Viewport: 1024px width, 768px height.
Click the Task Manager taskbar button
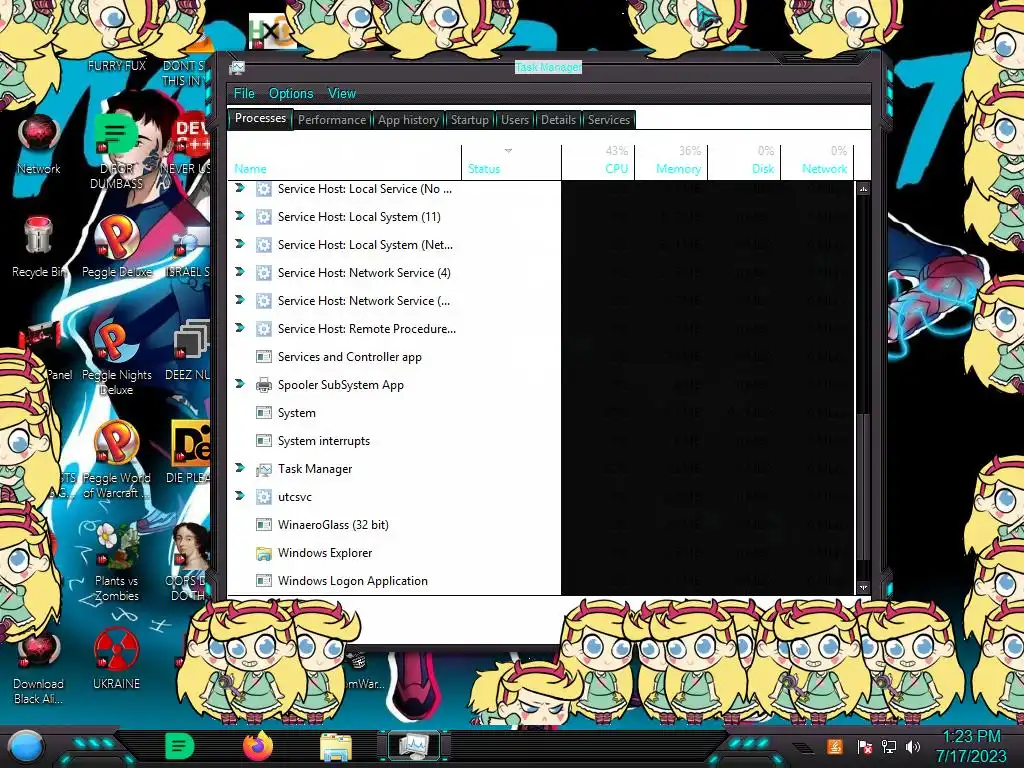pyautogui.click(x=414, y=746)
